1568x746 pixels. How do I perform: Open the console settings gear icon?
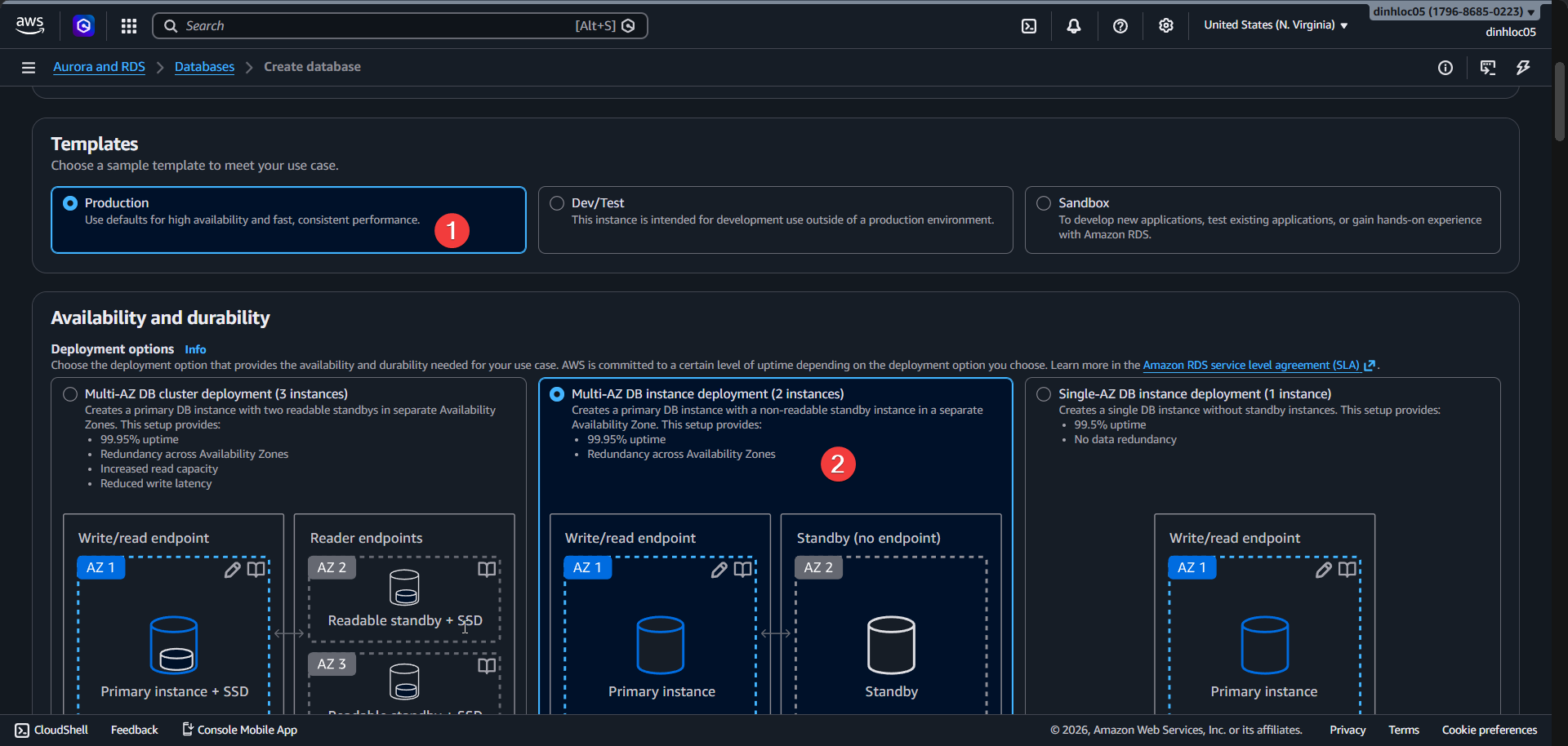click(x=1165, y=25)
